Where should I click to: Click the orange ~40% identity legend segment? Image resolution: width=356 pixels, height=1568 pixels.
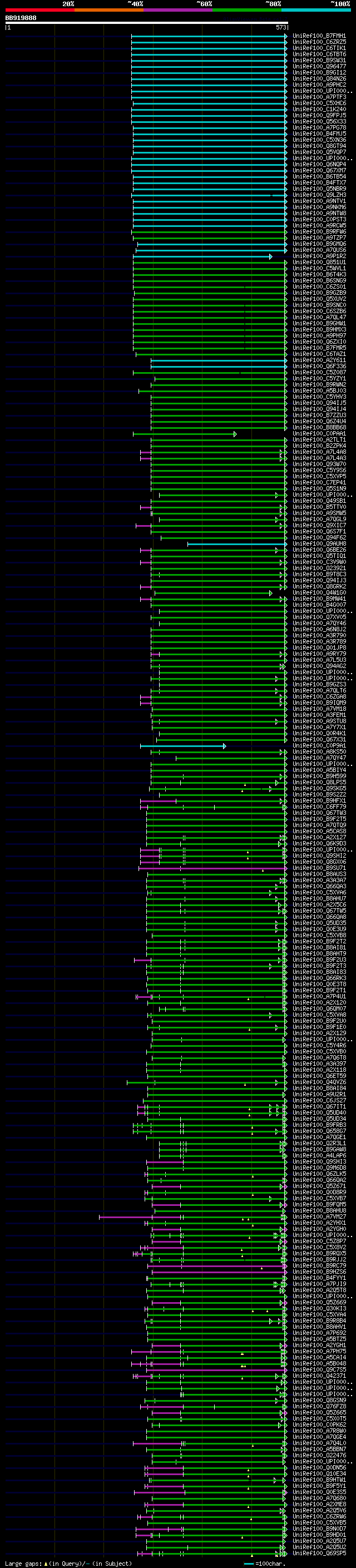tap(109, 10)
